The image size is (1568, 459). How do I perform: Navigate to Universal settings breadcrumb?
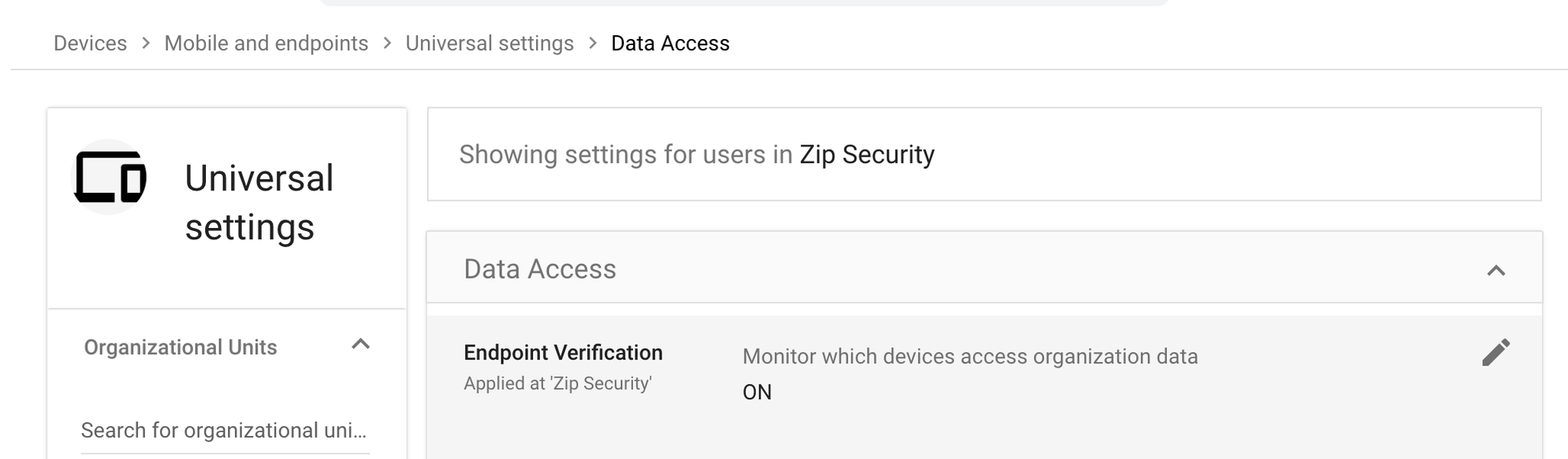489,44
